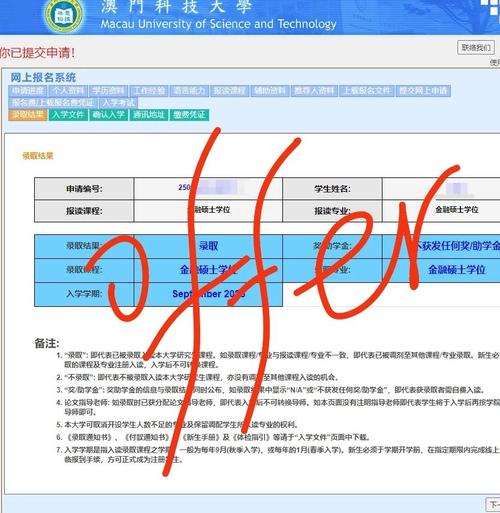The height and width of the screenshot is (513, 500).
Task: Click 金融硕士学位 value beside 报读专业
Action: (x=457, y=210)
